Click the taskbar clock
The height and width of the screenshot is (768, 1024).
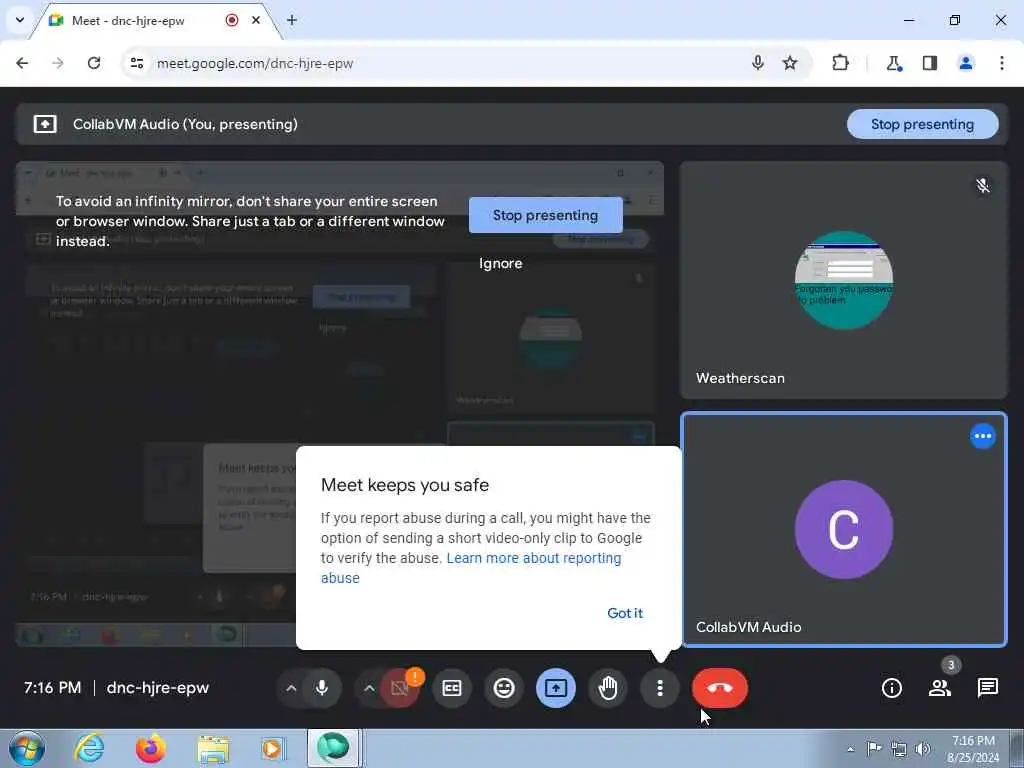[973, 749]
